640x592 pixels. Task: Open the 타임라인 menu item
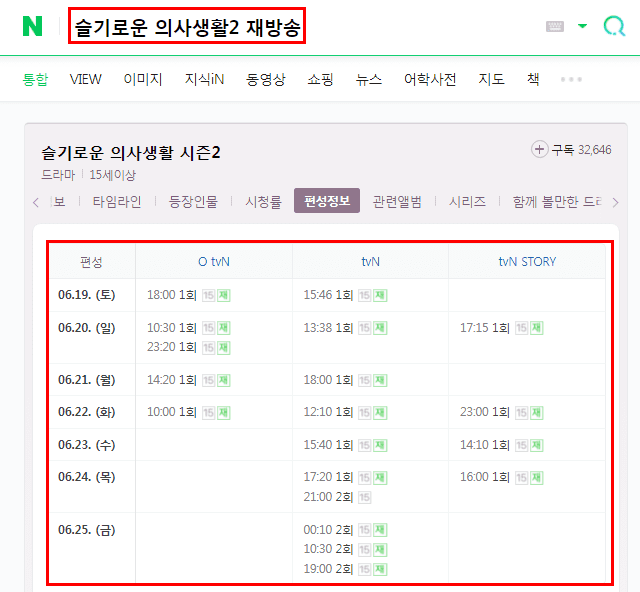117,201
